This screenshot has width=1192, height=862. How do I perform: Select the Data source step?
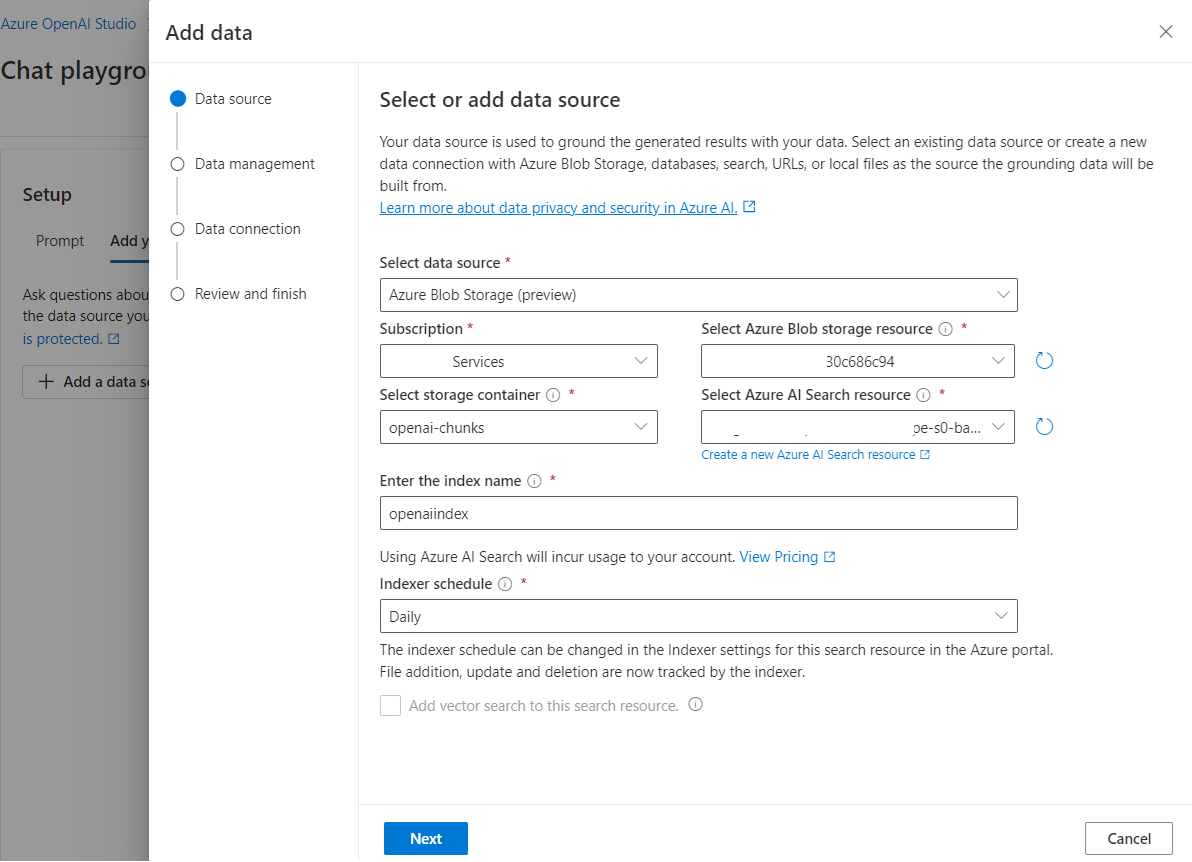[221, 99]
